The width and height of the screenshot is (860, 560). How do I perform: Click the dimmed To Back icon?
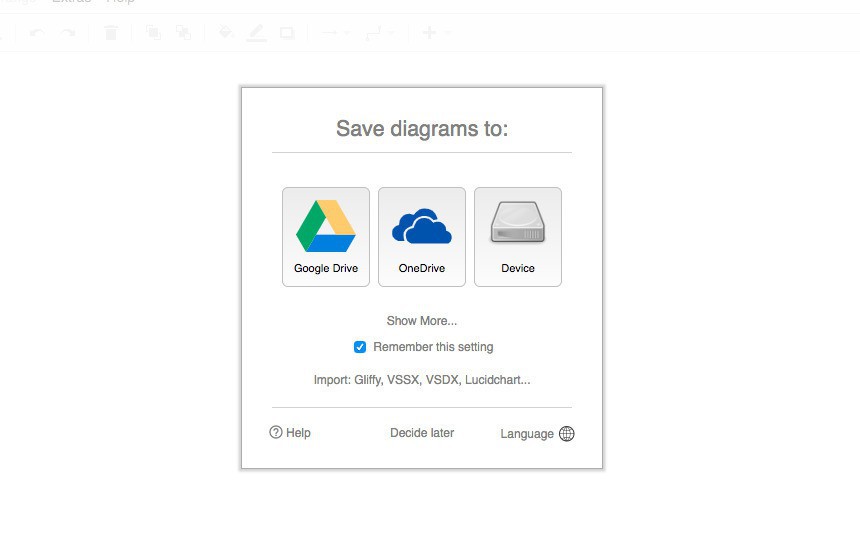[183, 33]
